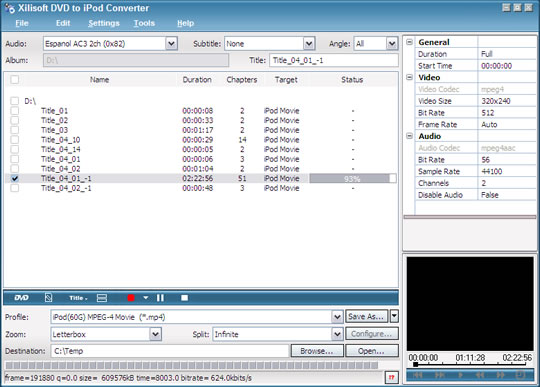Viewport: 540px width, 387px height.
Task: Click the DVD open disc toolbar icon
Action: coord(21,298)
